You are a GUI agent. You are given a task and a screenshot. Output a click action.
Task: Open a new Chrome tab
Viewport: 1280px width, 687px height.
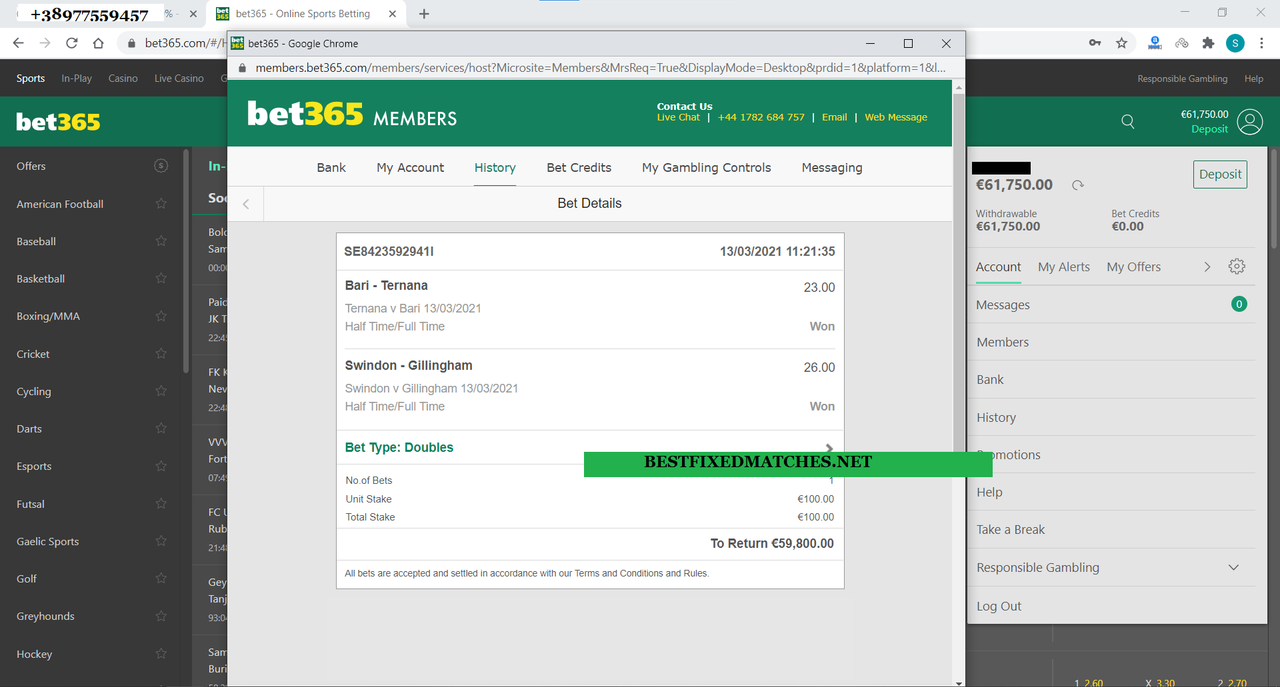[x=424, y=14]
